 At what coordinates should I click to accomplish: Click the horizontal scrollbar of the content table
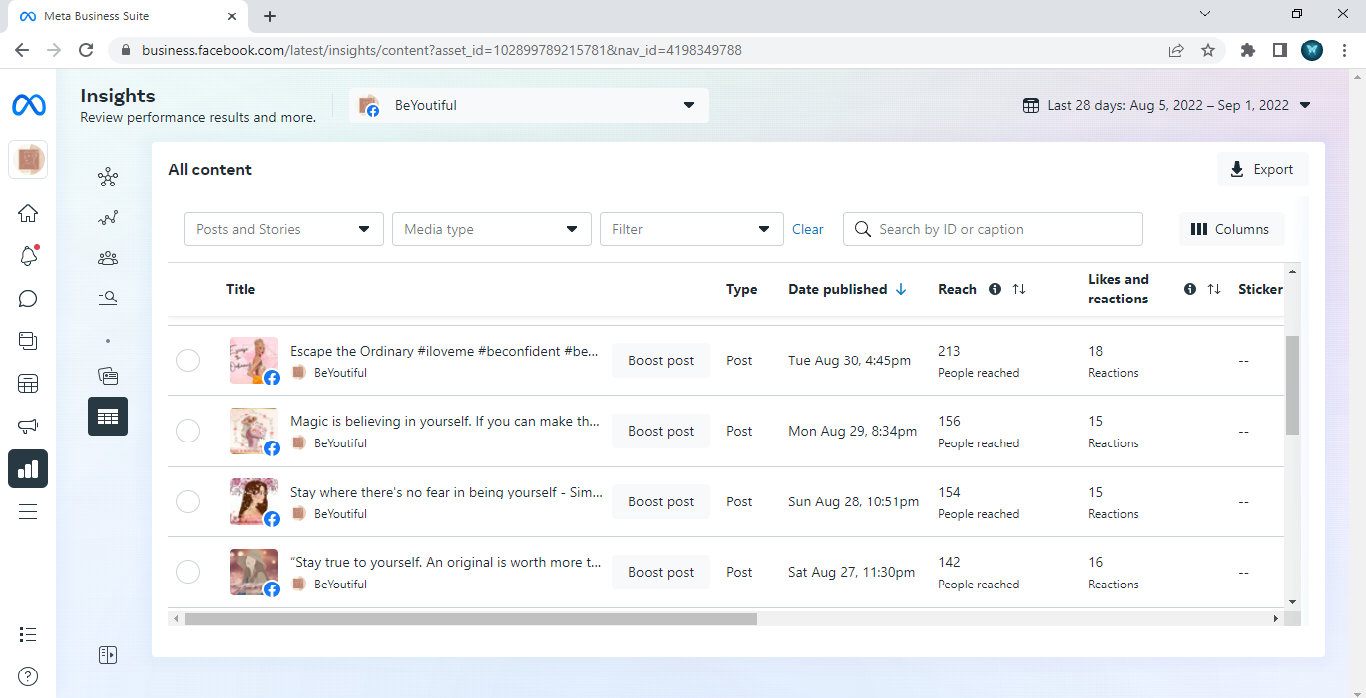click(470, 619)
